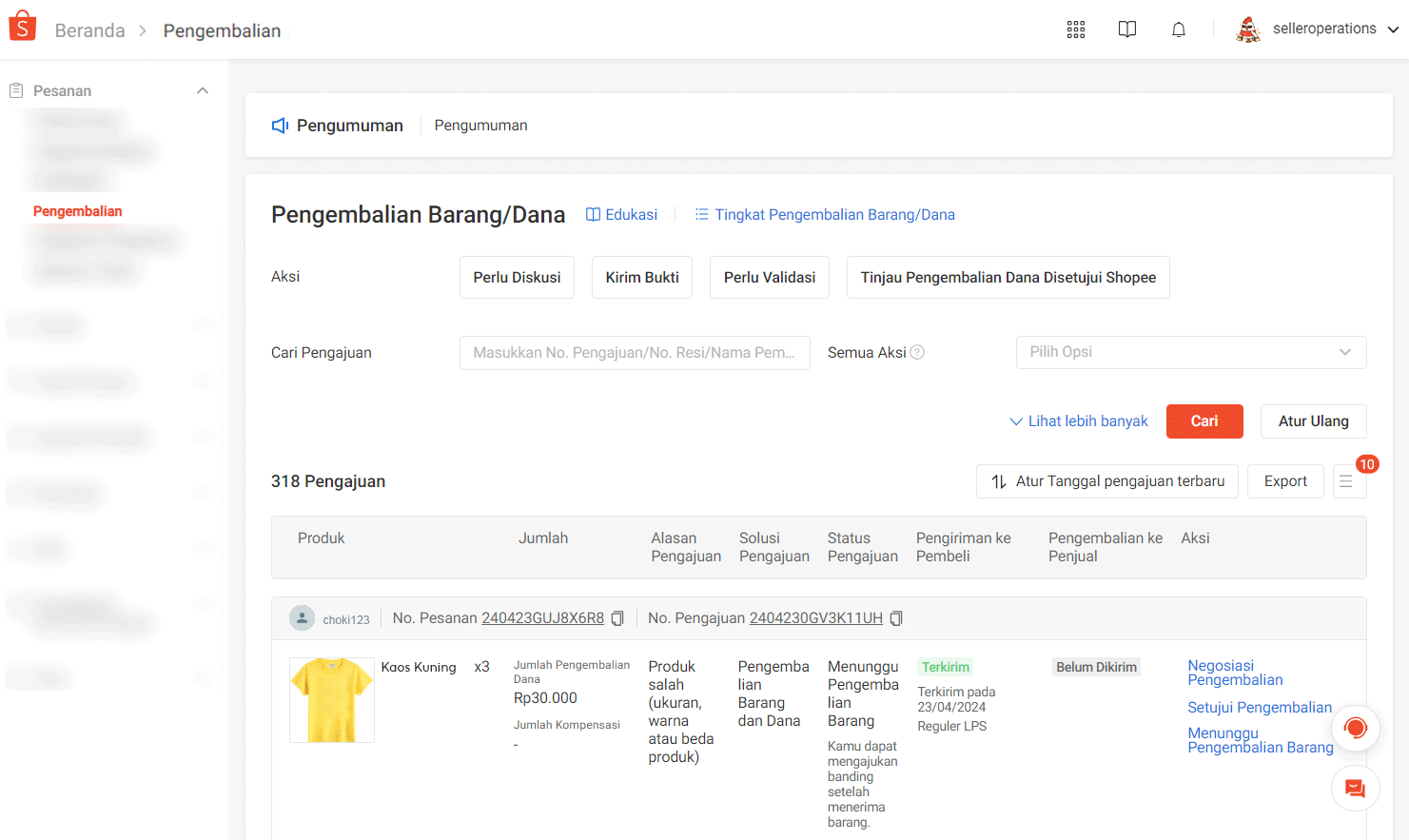Select Pengembalian in the sidebar menu
This screenshot has height=840, width=1409.
pos(77,210)
